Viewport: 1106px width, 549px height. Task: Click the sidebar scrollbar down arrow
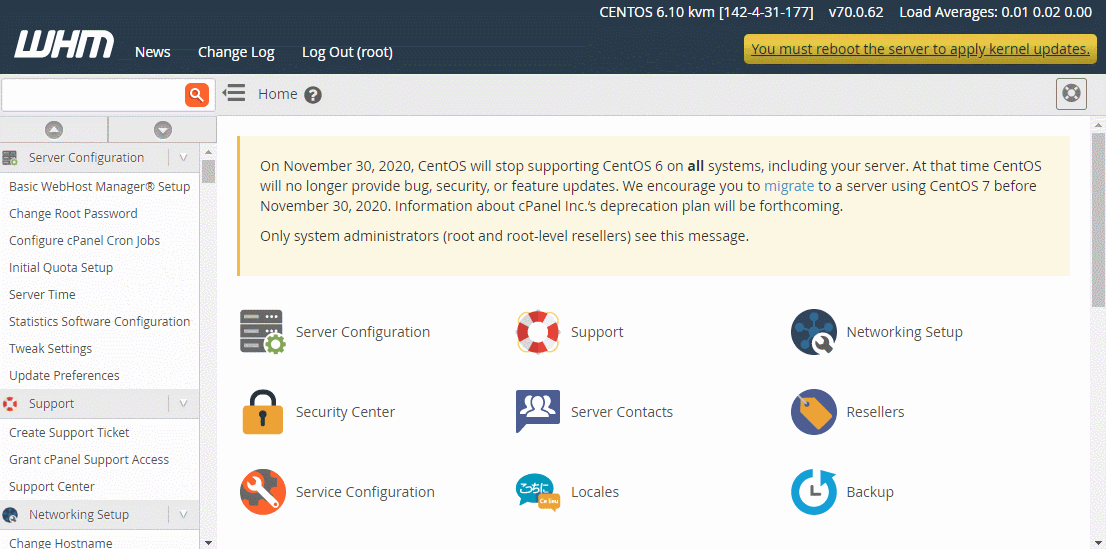point(208,543)
